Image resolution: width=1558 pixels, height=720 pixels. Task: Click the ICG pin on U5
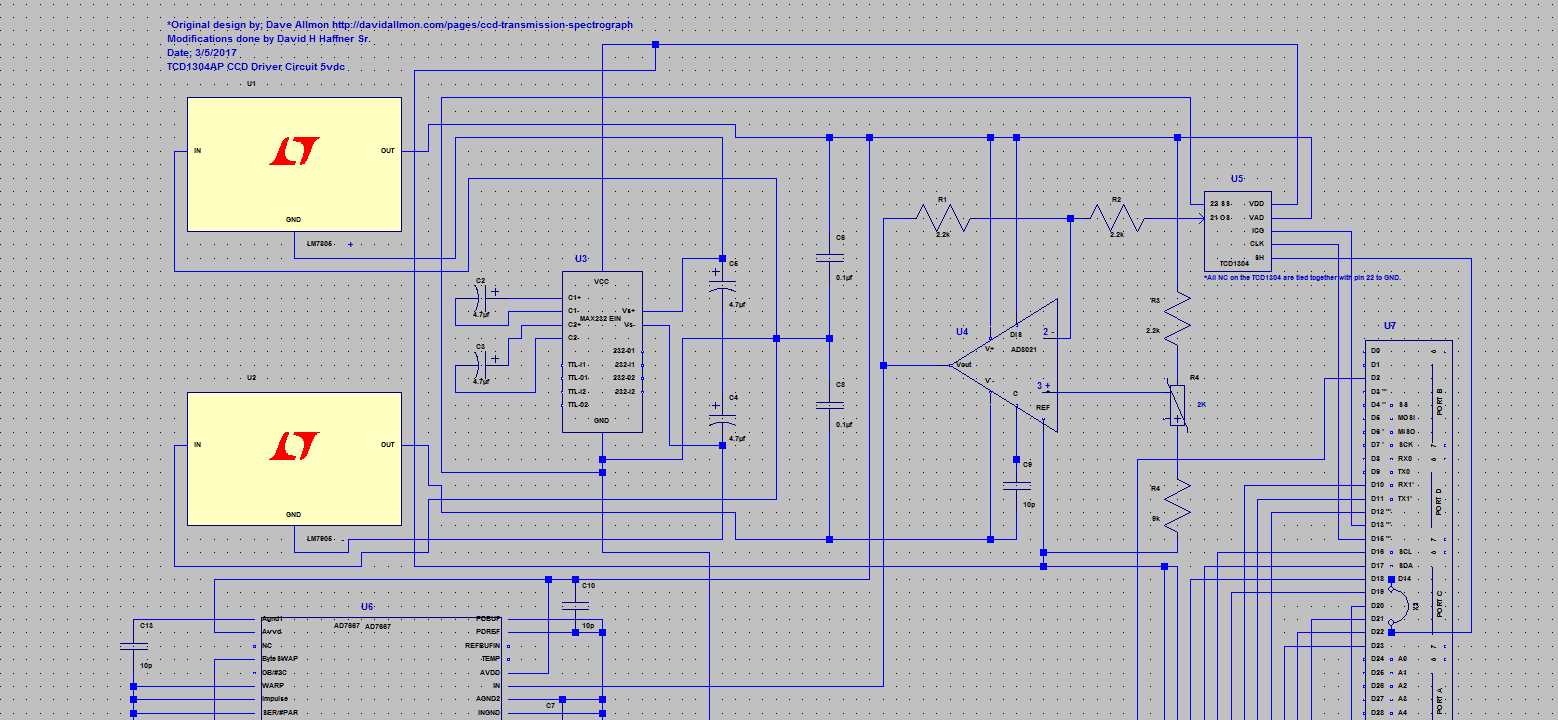point(1257,231)
